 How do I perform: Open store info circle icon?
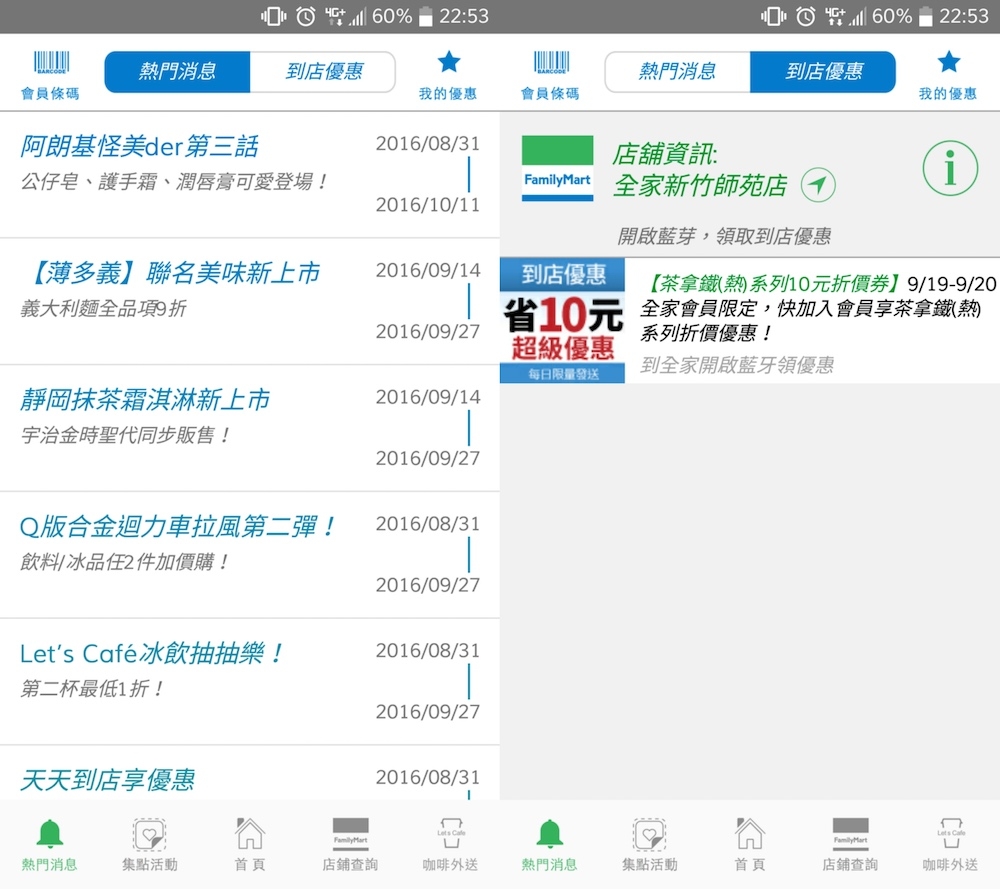[x=950, y=168]
